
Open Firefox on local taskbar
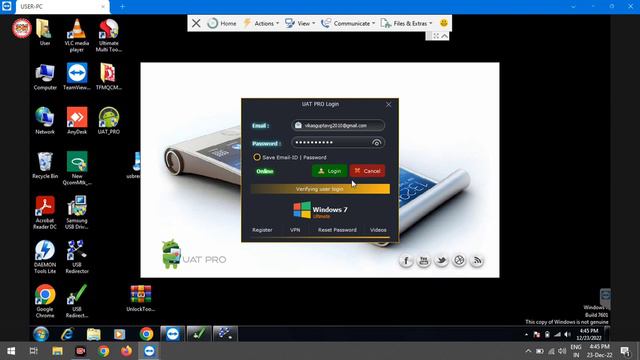point(126,351)
